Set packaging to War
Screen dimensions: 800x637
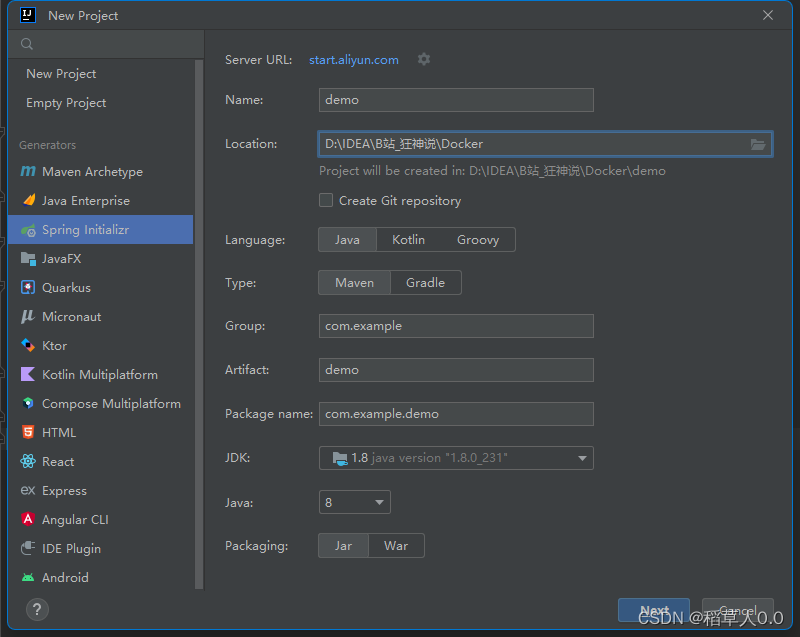coord(396,546)
